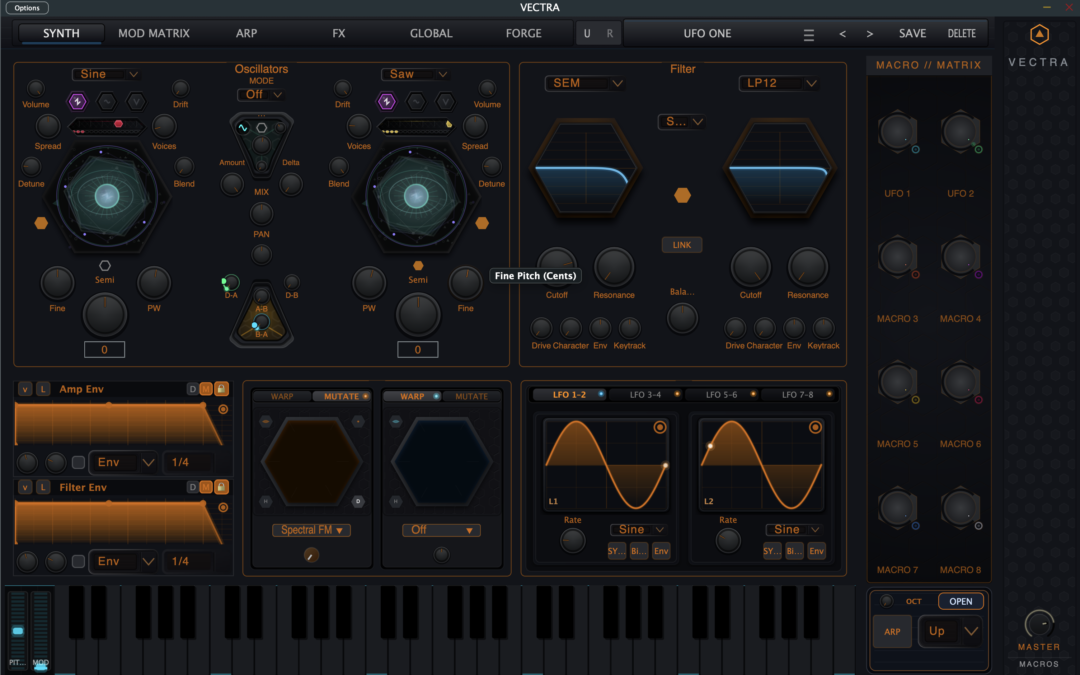Toggle the lock on the Amp Env header

[x=222, y=389]
